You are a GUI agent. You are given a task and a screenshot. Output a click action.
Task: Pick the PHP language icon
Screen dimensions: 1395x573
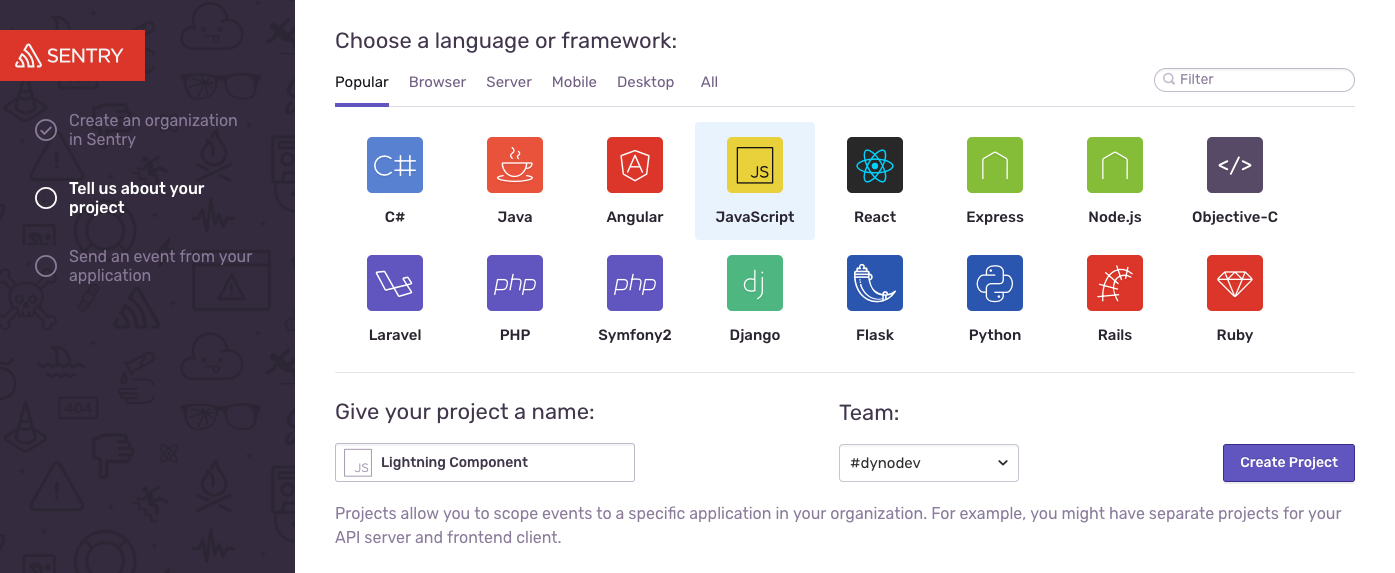point(515,283)
